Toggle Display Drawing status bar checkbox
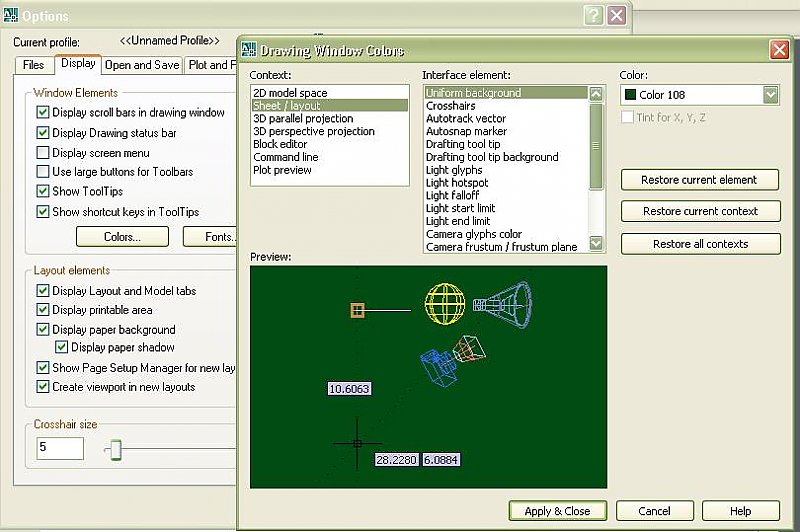This screenshot has height=532, width=800. tap(43, 133)
